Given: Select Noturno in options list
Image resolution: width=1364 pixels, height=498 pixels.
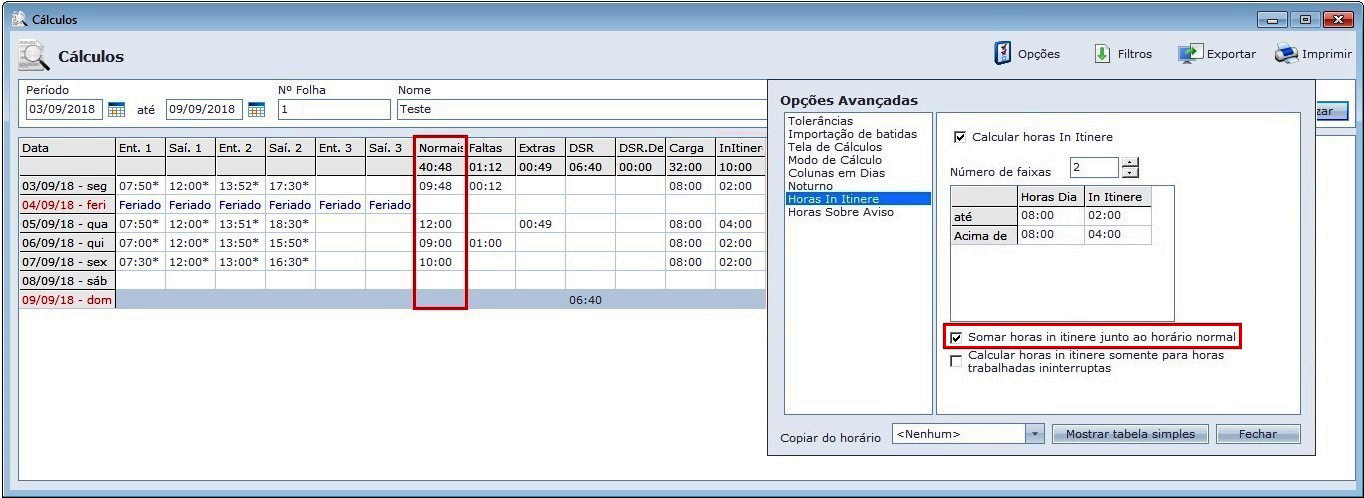Looking at the screenshot, I should coord(810,186).
